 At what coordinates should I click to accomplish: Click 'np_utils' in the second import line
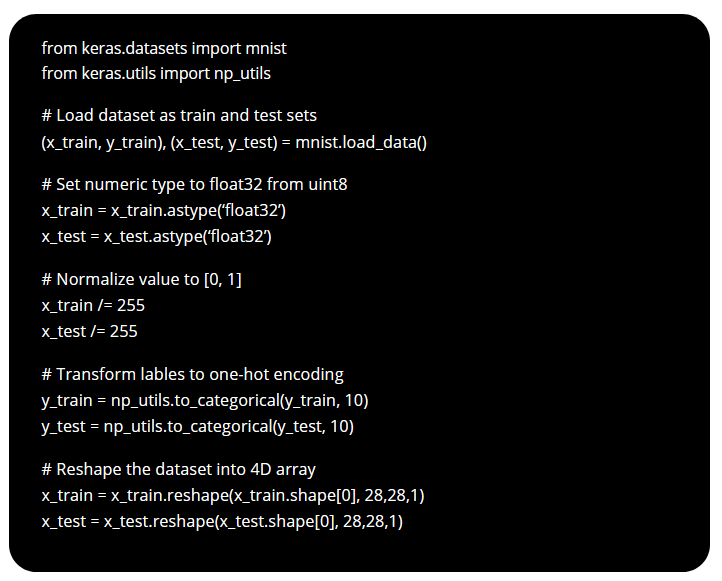(242, 74)
